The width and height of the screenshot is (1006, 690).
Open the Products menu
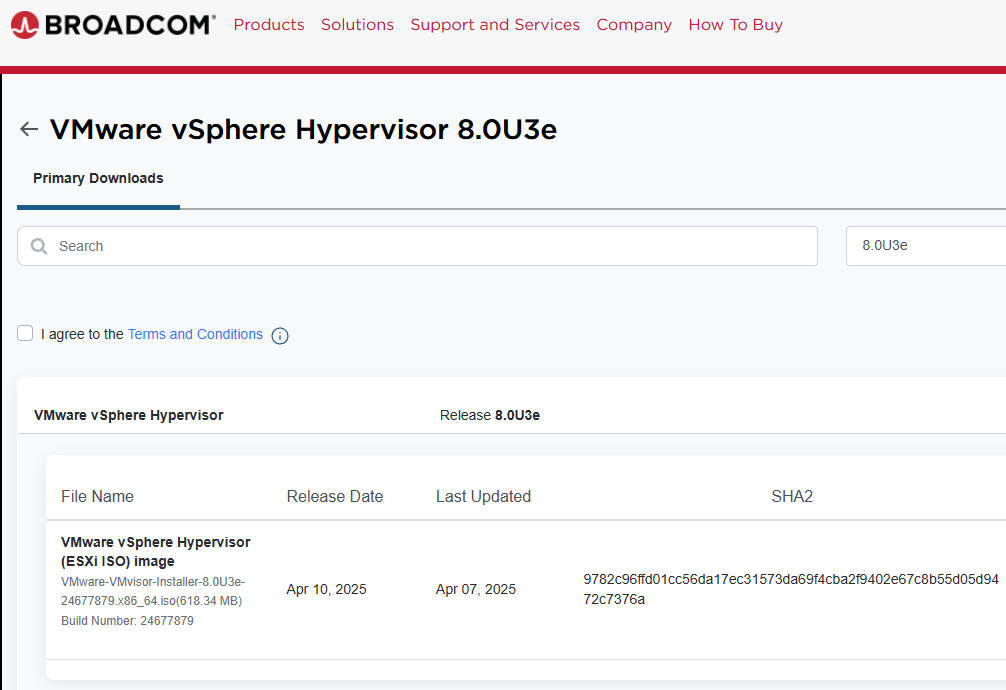point(268,24)
